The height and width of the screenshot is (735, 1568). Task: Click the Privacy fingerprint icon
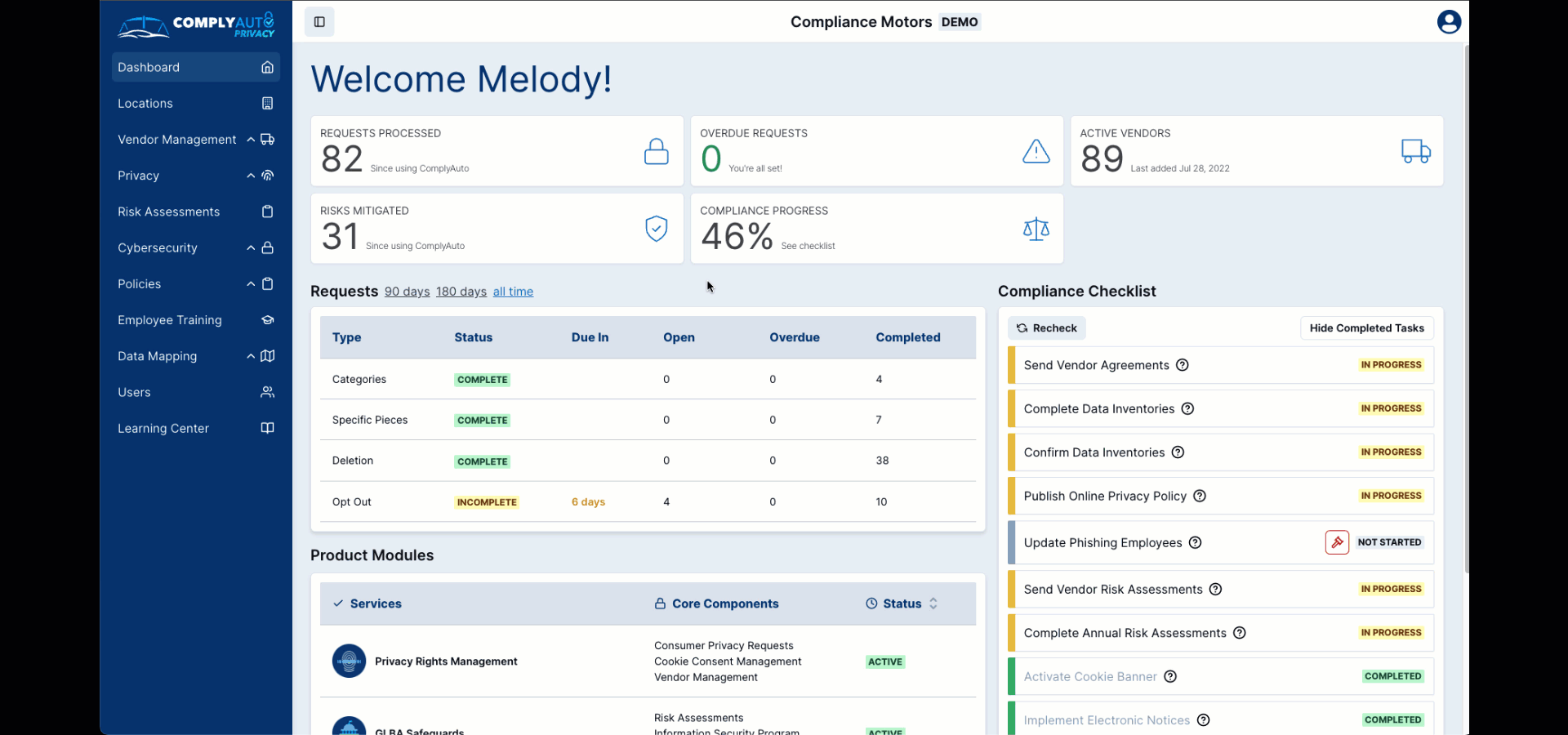click(x=267, y=176)
